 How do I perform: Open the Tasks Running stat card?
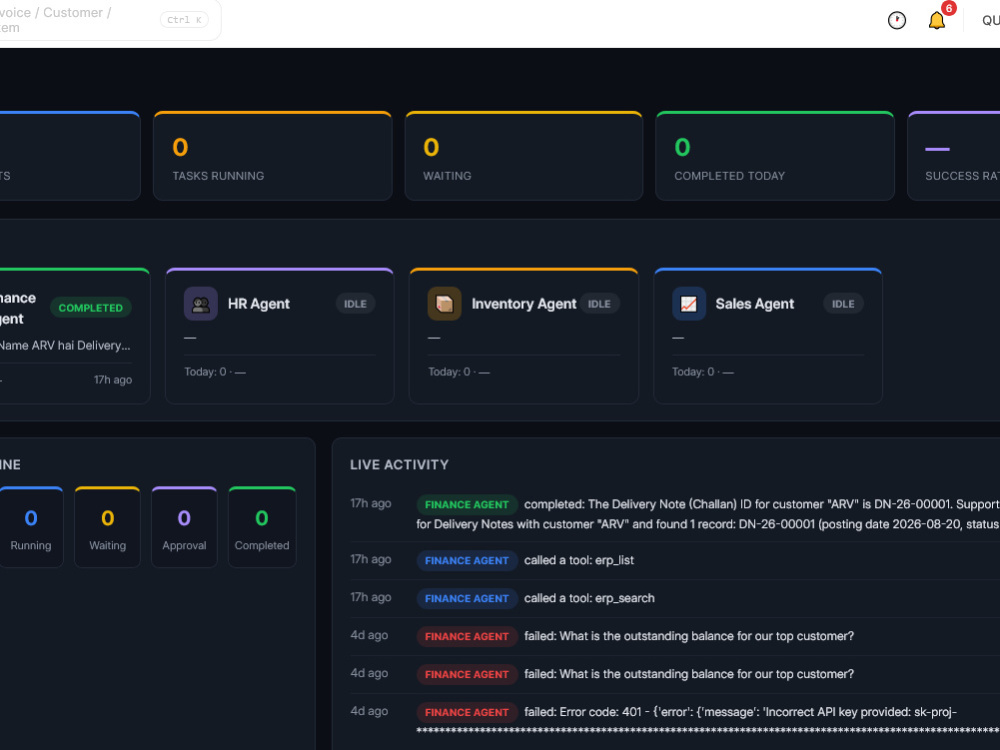pyautogui.click(x=272, y=156)
